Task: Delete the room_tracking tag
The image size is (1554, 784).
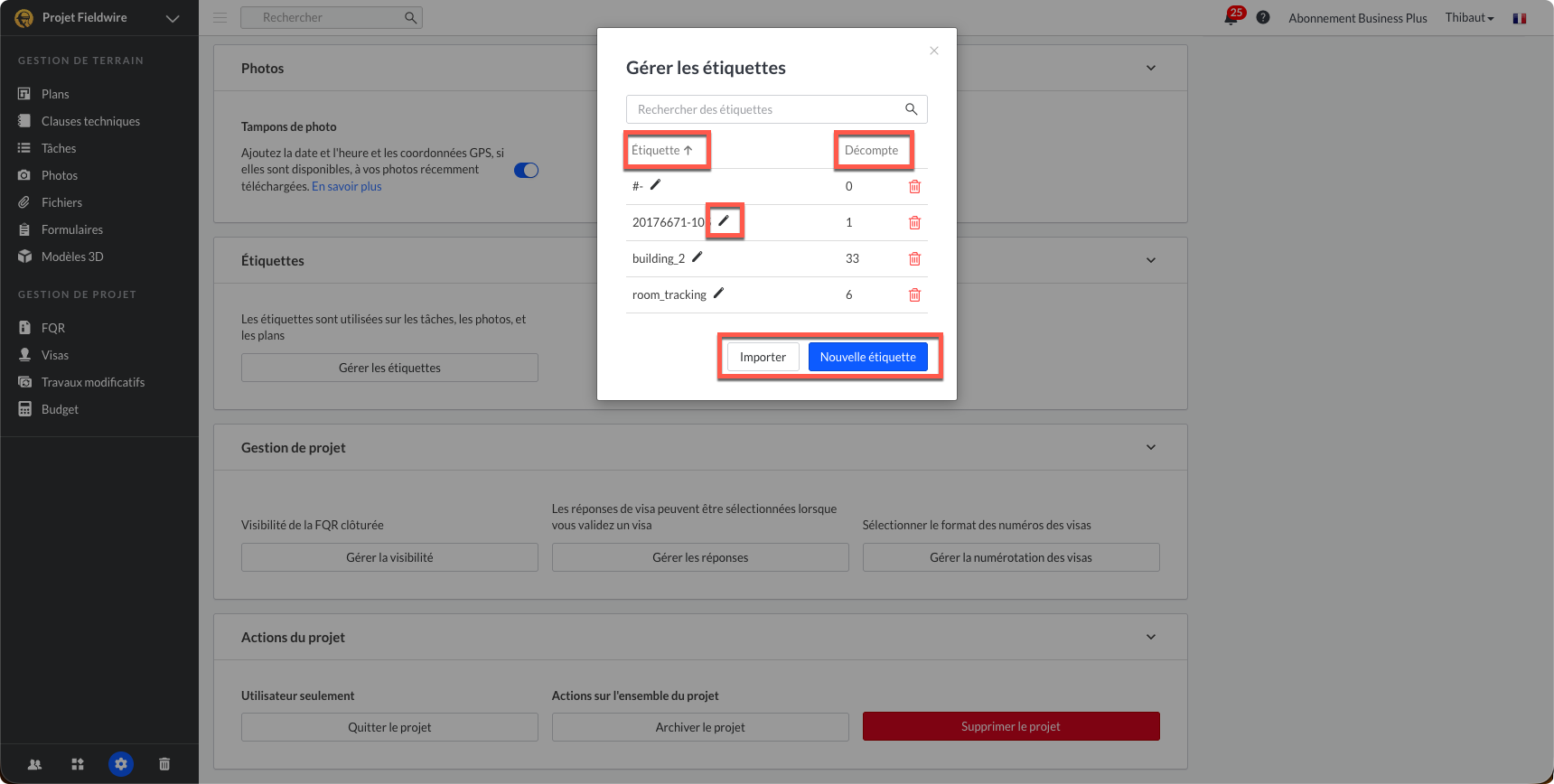Action: pos(914,294)
